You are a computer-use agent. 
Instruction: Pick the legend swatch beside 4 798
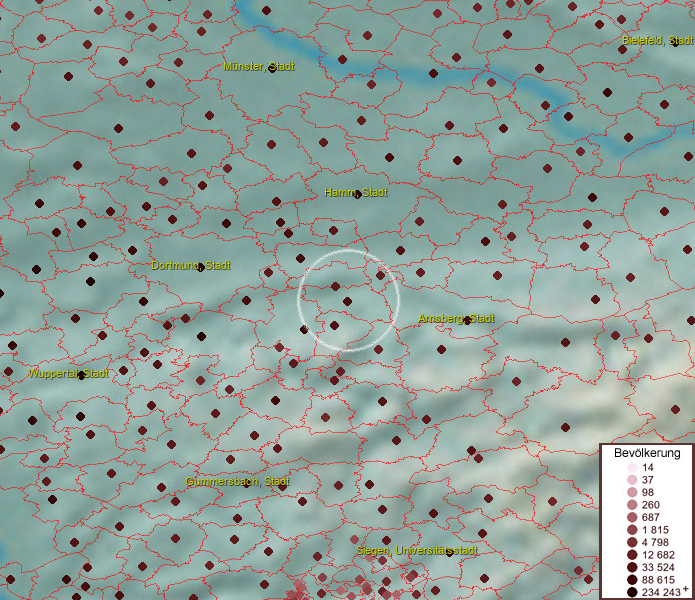(632, 542)
